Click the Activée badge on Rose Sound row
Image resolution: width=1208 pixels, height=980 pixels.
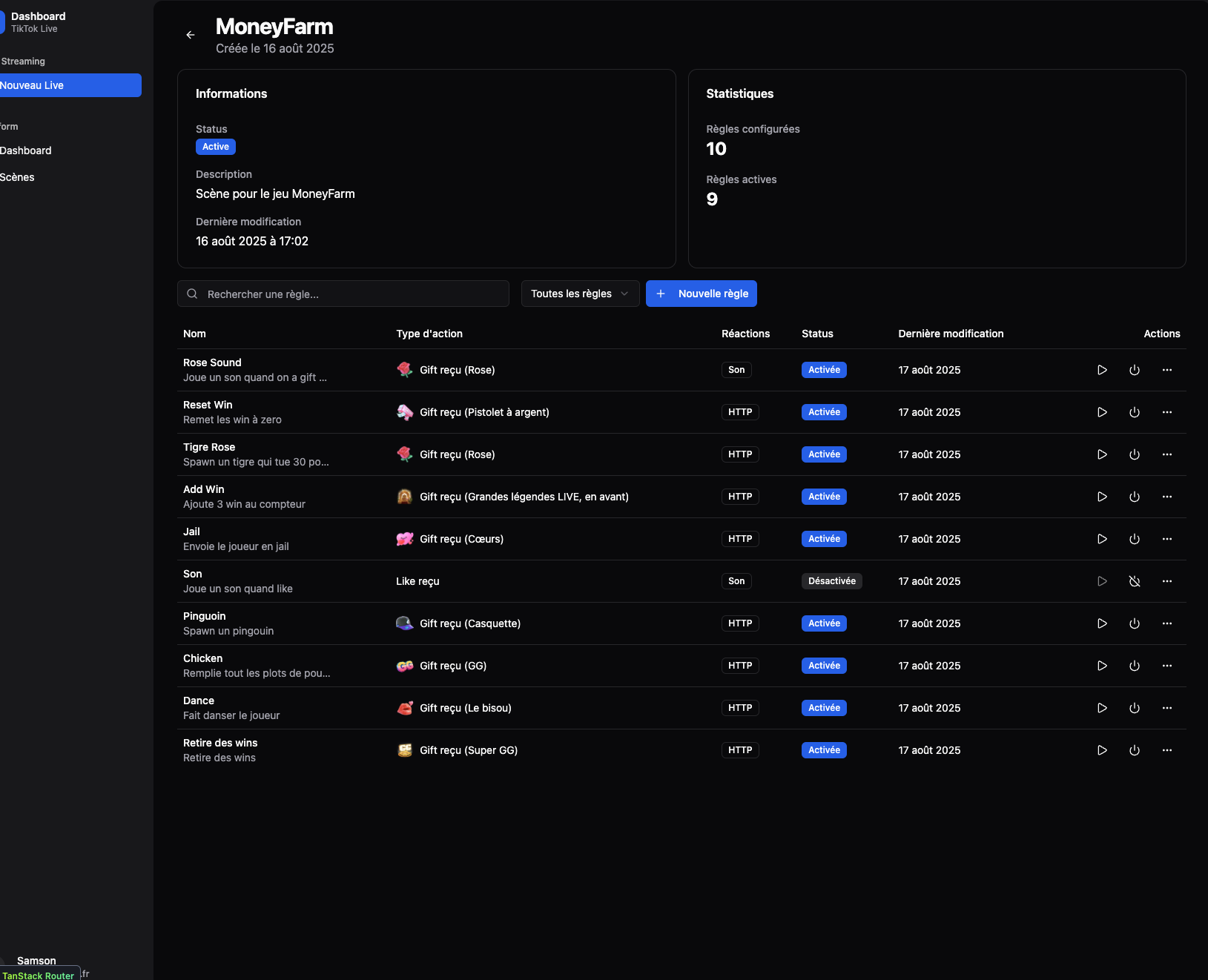[x=824, y=370]
